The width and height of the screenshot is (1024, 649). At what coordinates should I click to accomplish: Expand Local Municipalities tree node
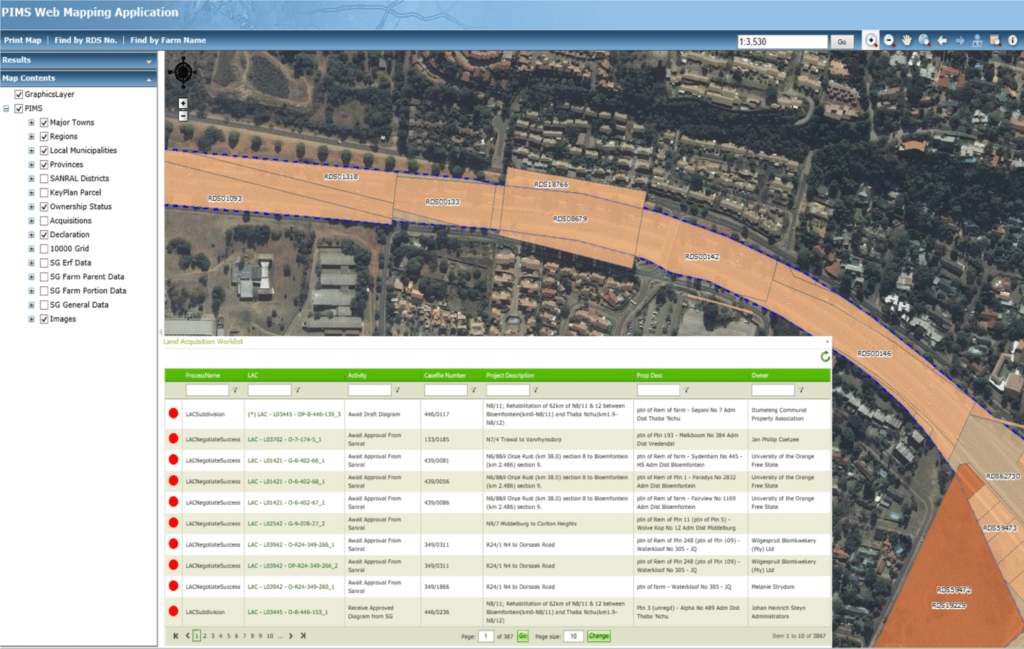pos(31,151)
